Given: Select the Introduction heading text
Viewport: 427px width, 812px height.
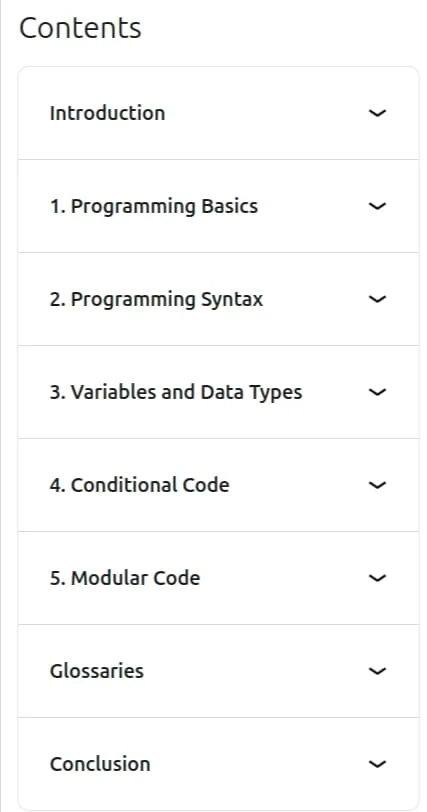Looking at the screenshot, I should click(107, 113).
